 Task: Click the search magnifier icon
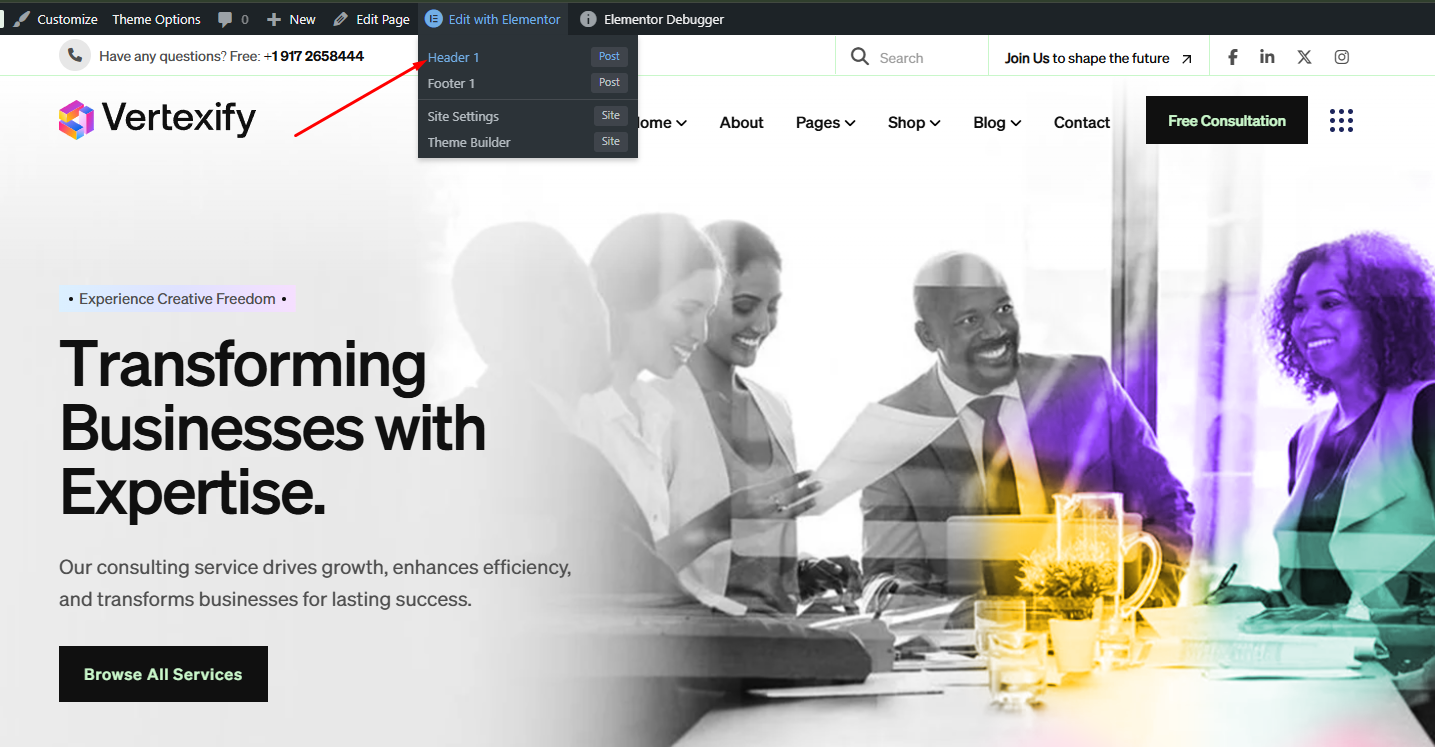point(859,57)
